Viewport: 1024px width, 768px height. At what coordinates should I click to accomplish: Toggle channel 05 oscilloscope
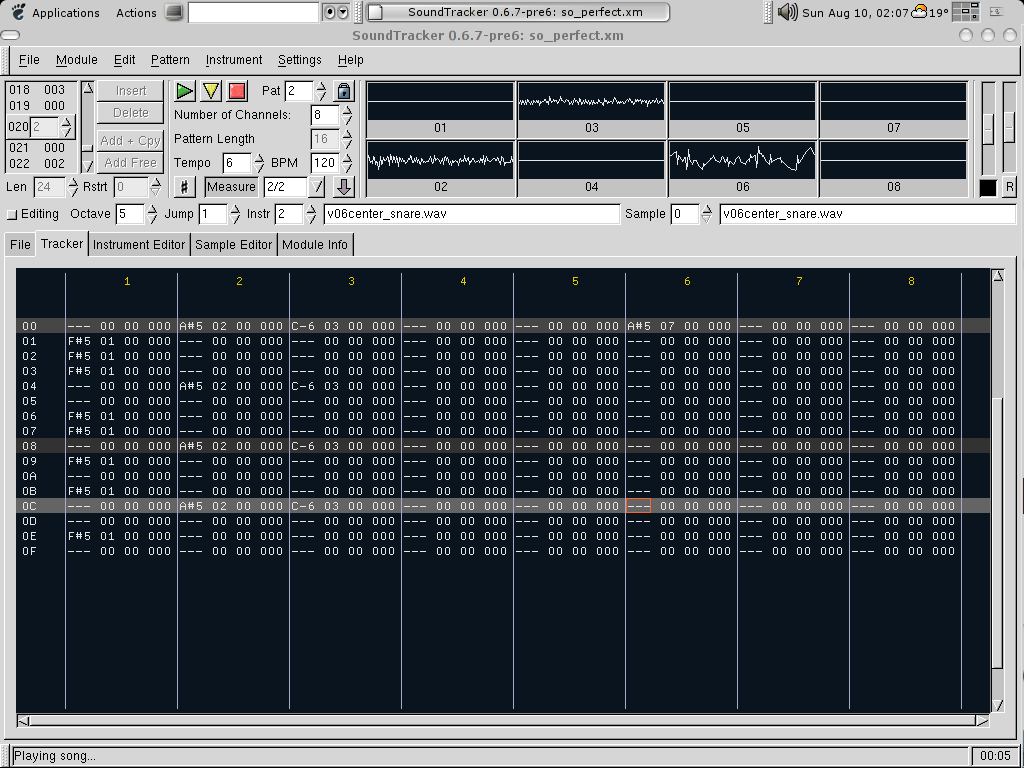click(x=743, y=109)
